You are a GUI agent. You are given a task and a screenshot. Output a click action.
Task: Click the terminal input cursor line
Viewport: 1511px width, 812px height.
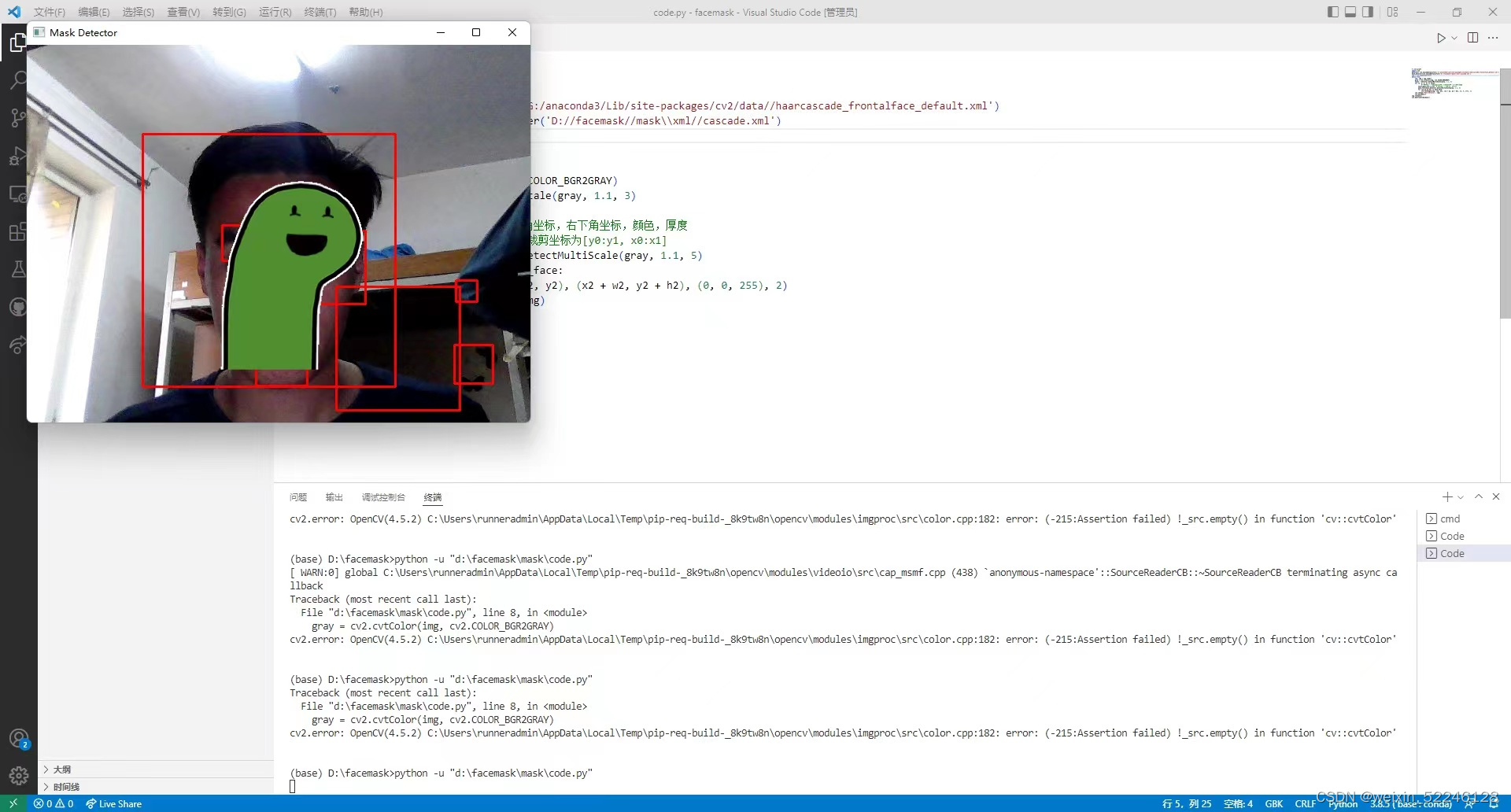(292, 786)
